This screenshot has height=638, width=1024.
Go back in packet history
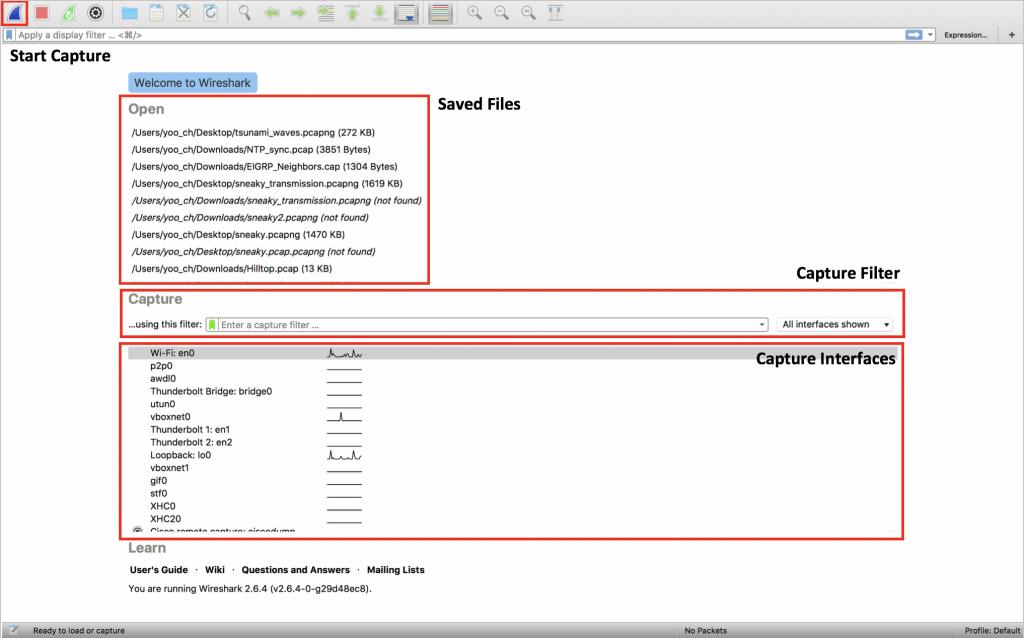click(272, 12)
